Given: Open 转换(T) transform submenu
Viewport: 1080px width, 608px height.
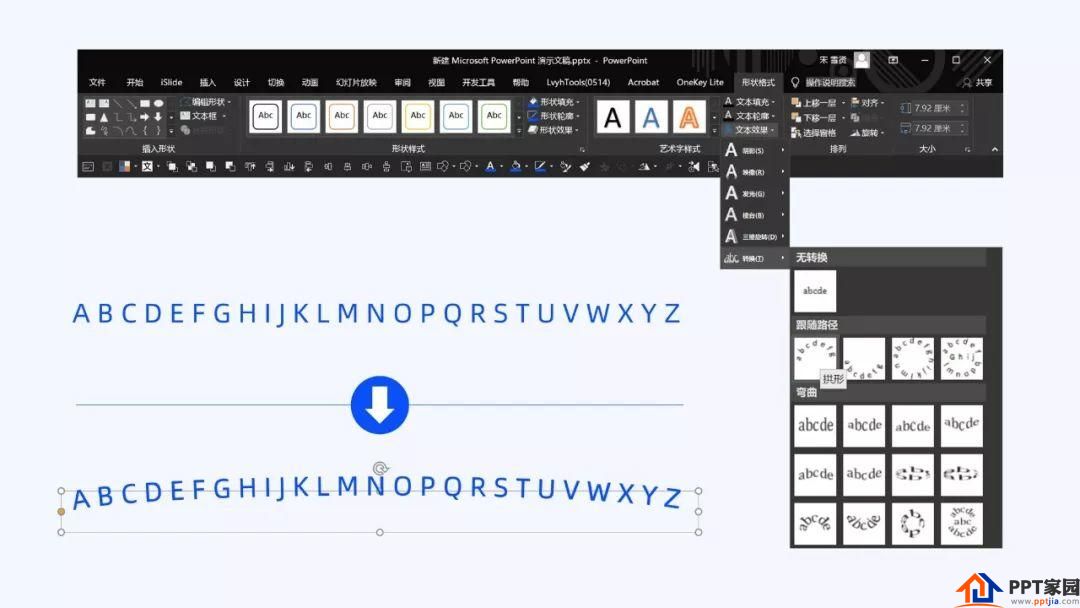Looking at the screenshot, I should (x=754, y=258).
